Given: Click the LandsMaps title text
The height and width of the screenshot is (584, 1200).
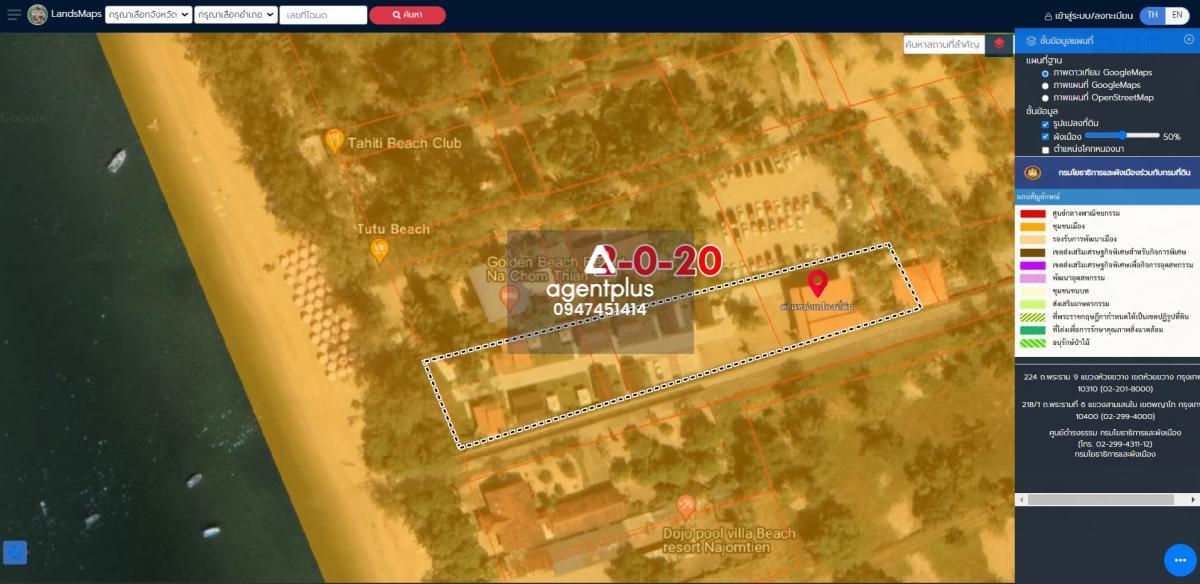Looking at the screenshot, I should (x=76, y=15).
